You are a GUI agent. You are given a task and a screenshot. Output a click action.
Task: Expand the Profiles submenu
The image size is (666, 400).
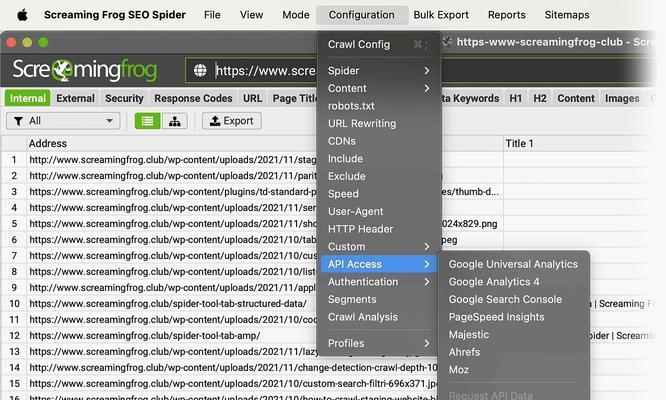tap(378, 343)
